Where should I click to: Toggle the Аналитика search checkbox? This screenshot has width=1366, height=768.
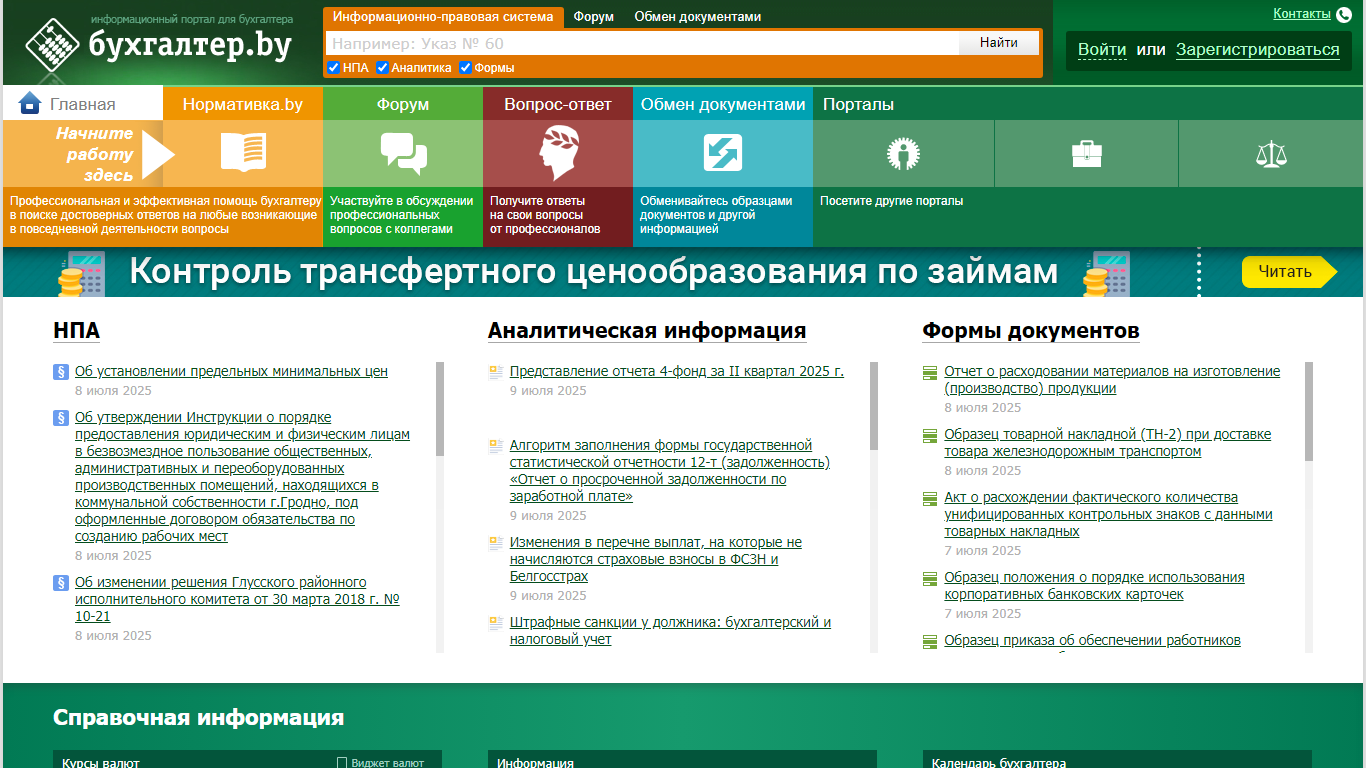(x=383, y=68)
